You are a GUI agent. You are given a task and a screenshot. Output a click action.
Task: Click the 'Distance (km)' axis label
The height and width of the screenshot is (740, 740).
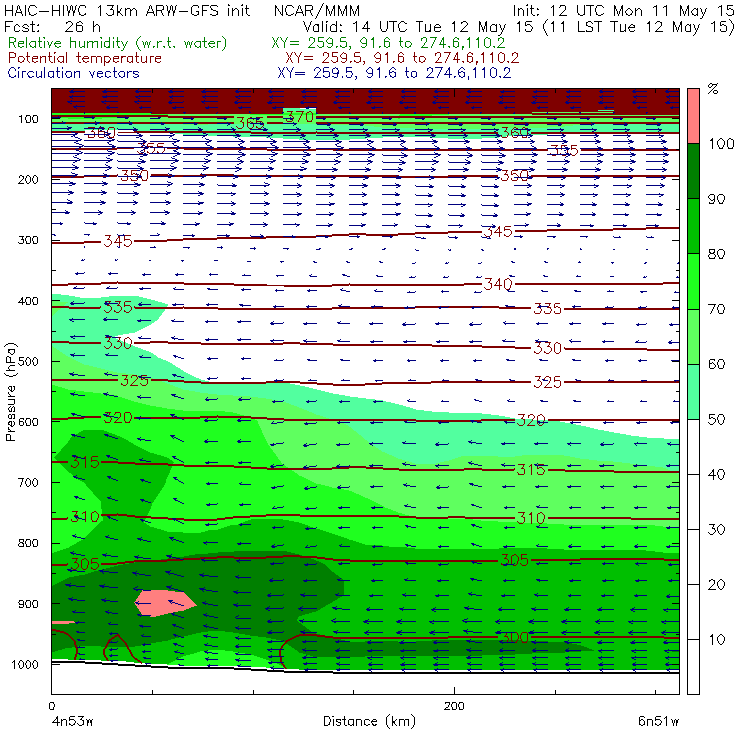tap(369, 721)
